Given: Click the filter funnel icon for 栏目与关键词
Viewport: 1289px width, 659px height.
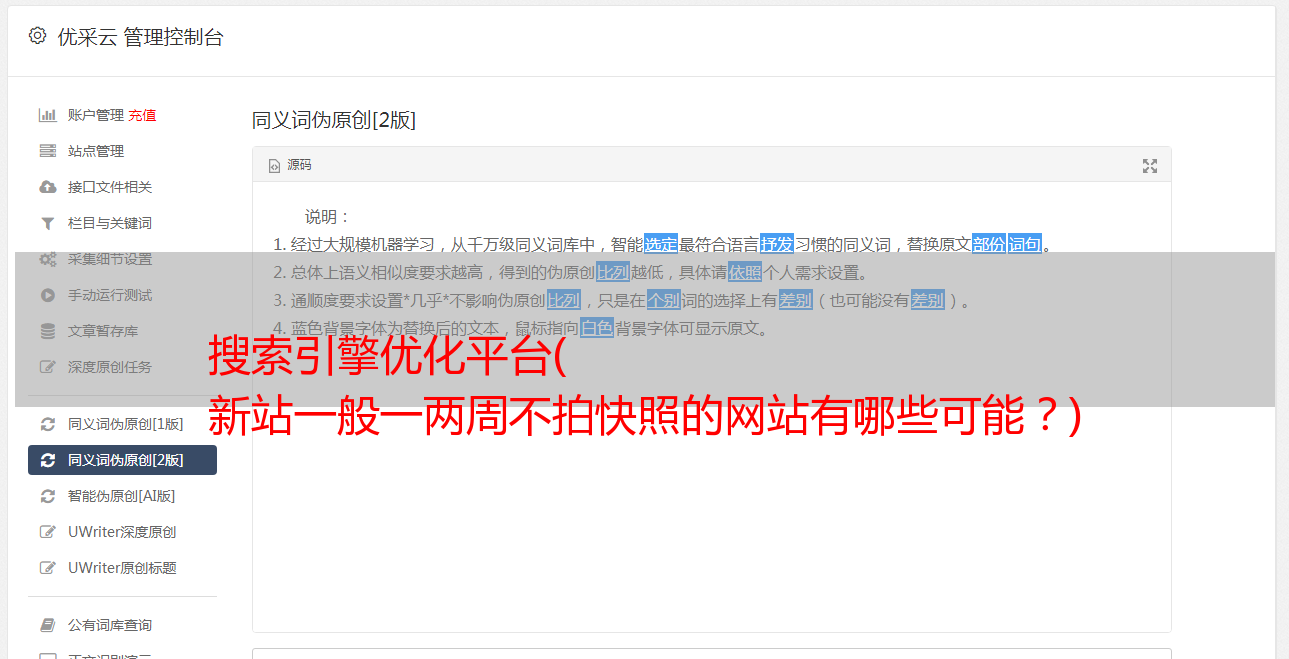Looking at the screenshot, I should 47,223.
